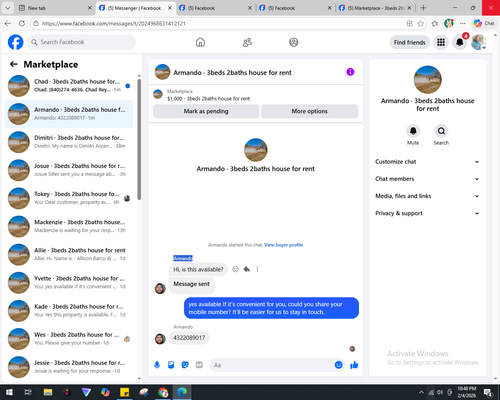This screenshot has width=500, height=400.
Task: Reply to 'Hi, is this available?' message
Action: point(247,269)
